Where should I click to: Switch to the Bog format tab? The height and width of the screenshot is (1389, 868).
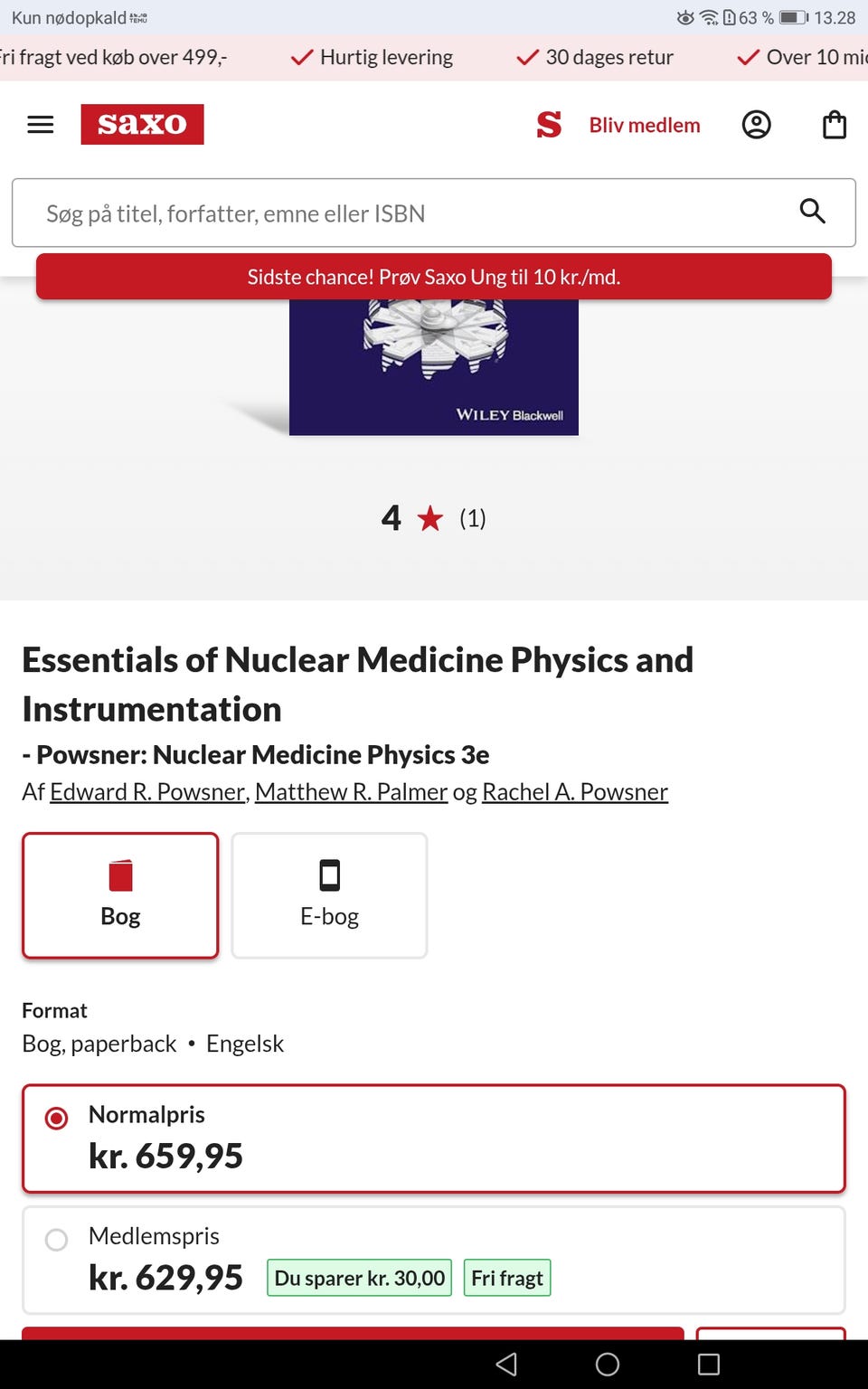(120, 895)
